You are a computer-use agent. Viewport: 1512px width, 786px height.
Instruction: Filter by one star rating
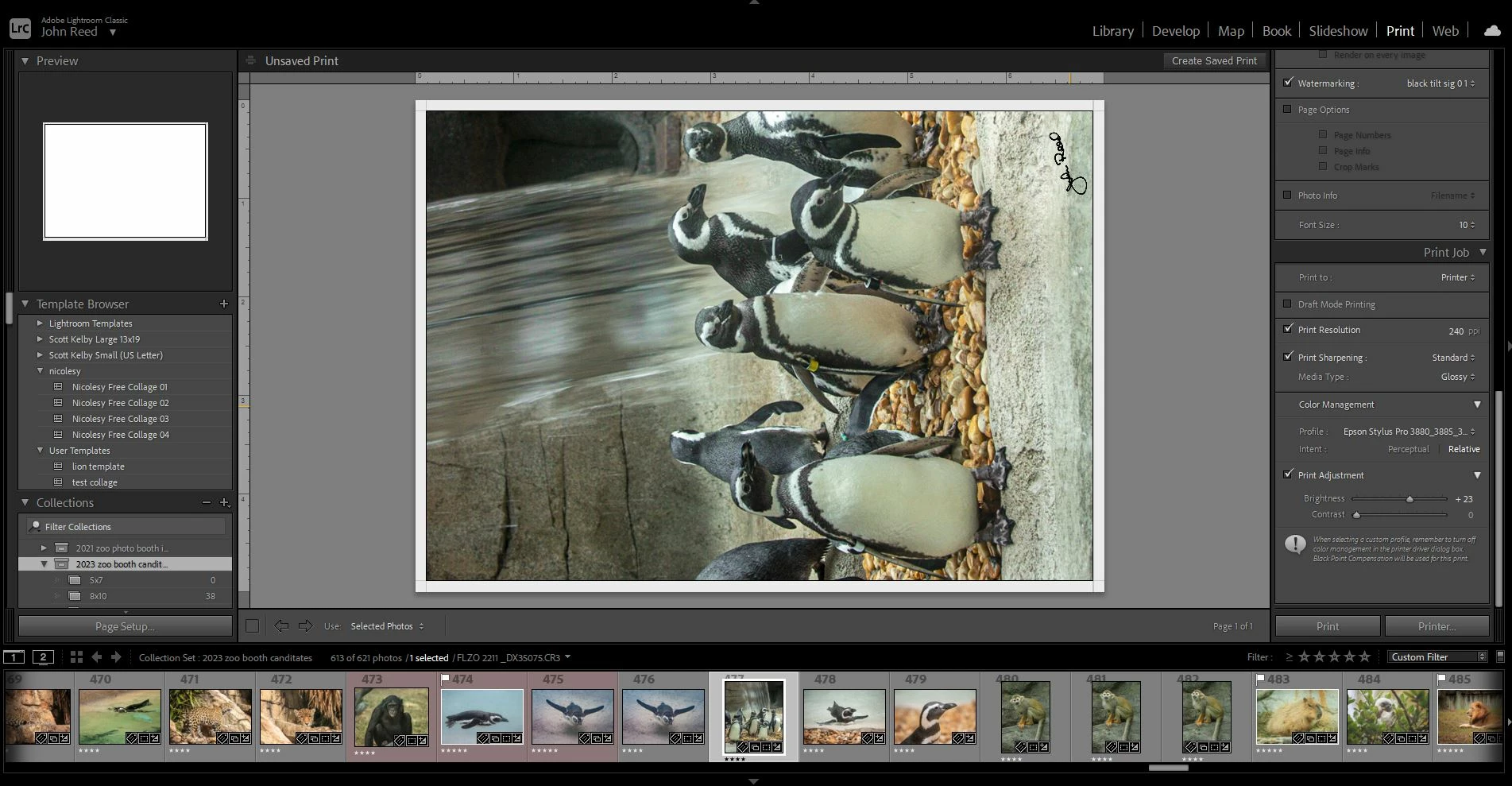pos(1305,656)
